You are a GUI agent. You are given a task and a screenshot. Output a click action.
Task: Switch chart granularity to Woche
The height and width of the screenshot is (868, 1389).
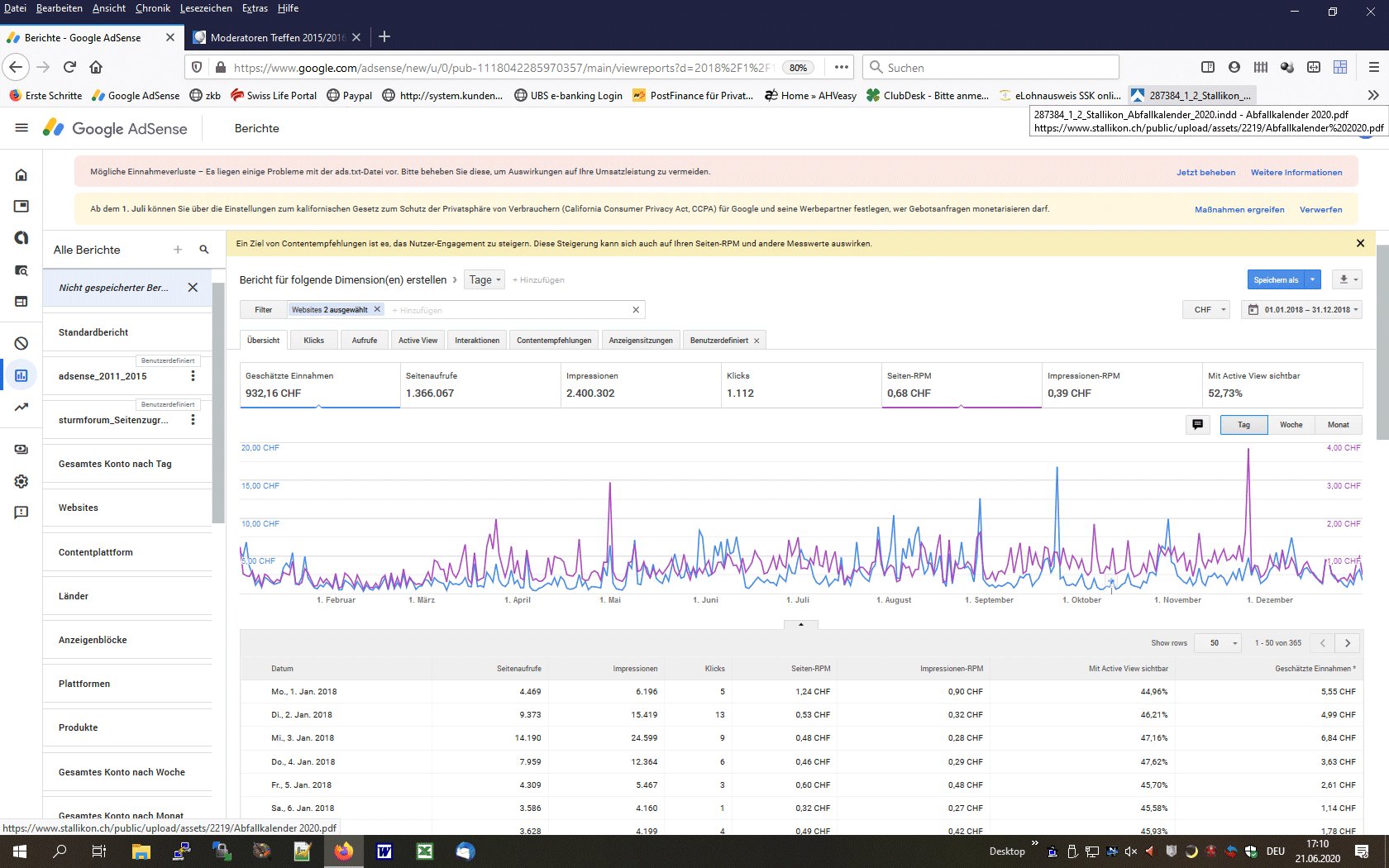coord(1291,425)
